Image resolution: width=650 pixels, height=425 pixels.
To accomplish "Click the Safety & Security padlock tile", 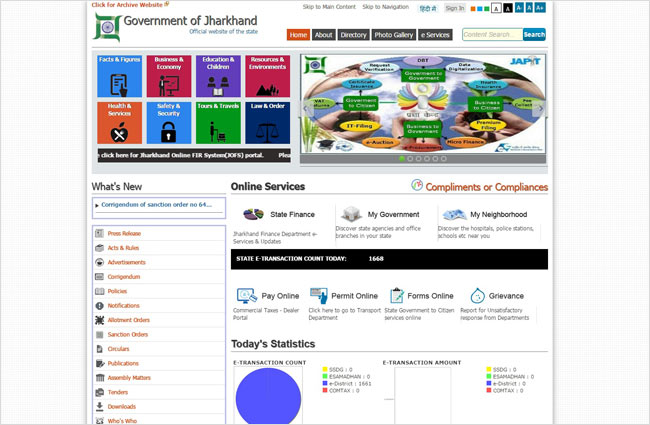I will [x=168, y=122].
